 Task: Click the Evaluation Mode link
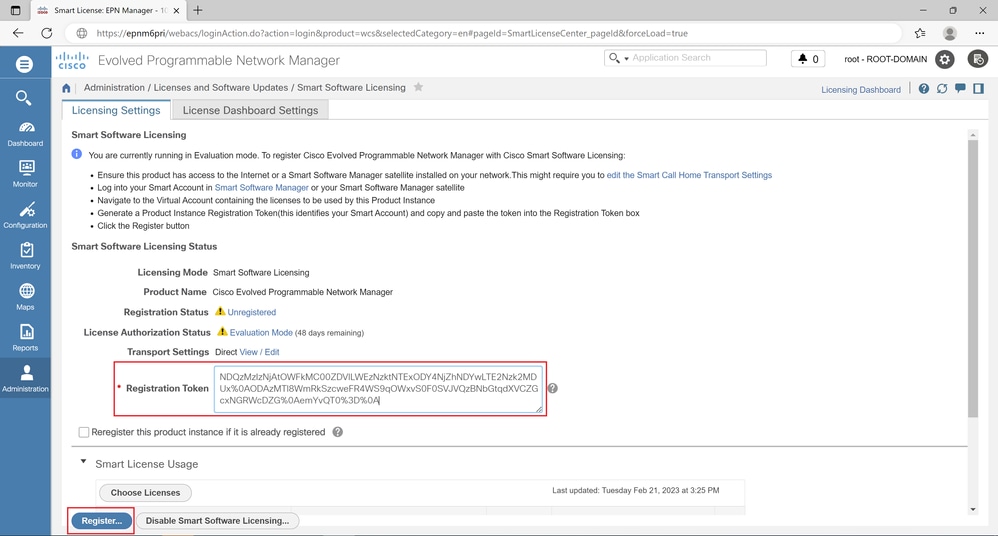[261, 333]
